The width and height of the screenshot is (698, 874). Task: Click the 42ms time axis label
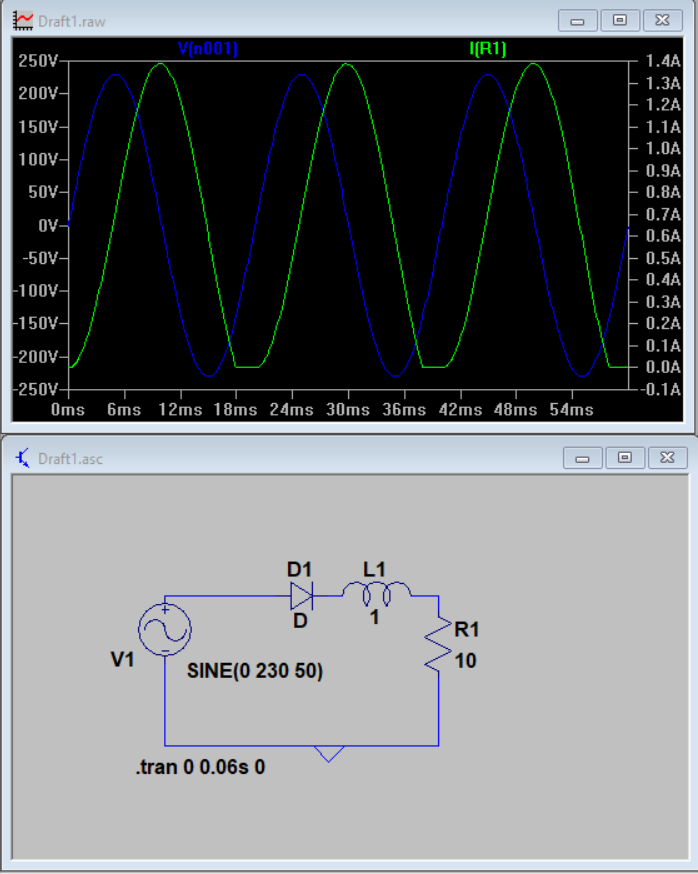(x=460, y=410)
